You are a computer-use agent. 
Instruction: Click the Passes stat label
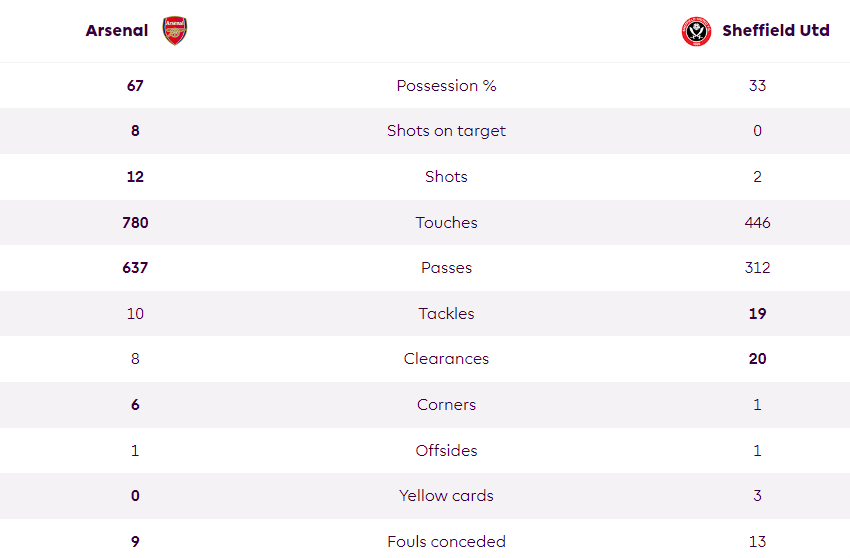pos(446,268)
